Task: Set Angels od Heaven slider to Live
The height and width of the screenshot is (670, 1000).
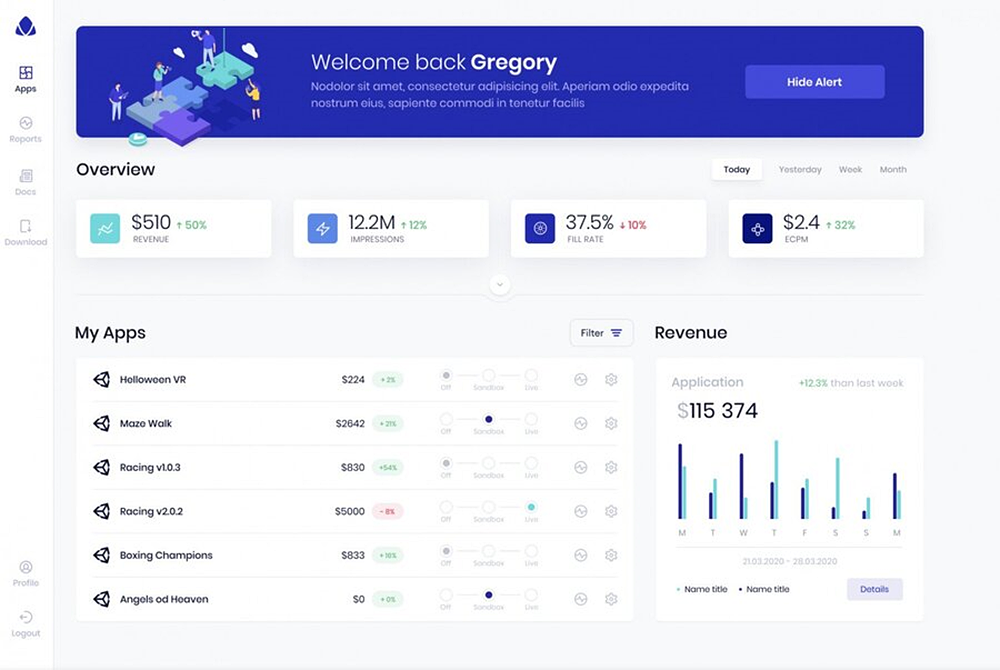Action: click(531, 596)
